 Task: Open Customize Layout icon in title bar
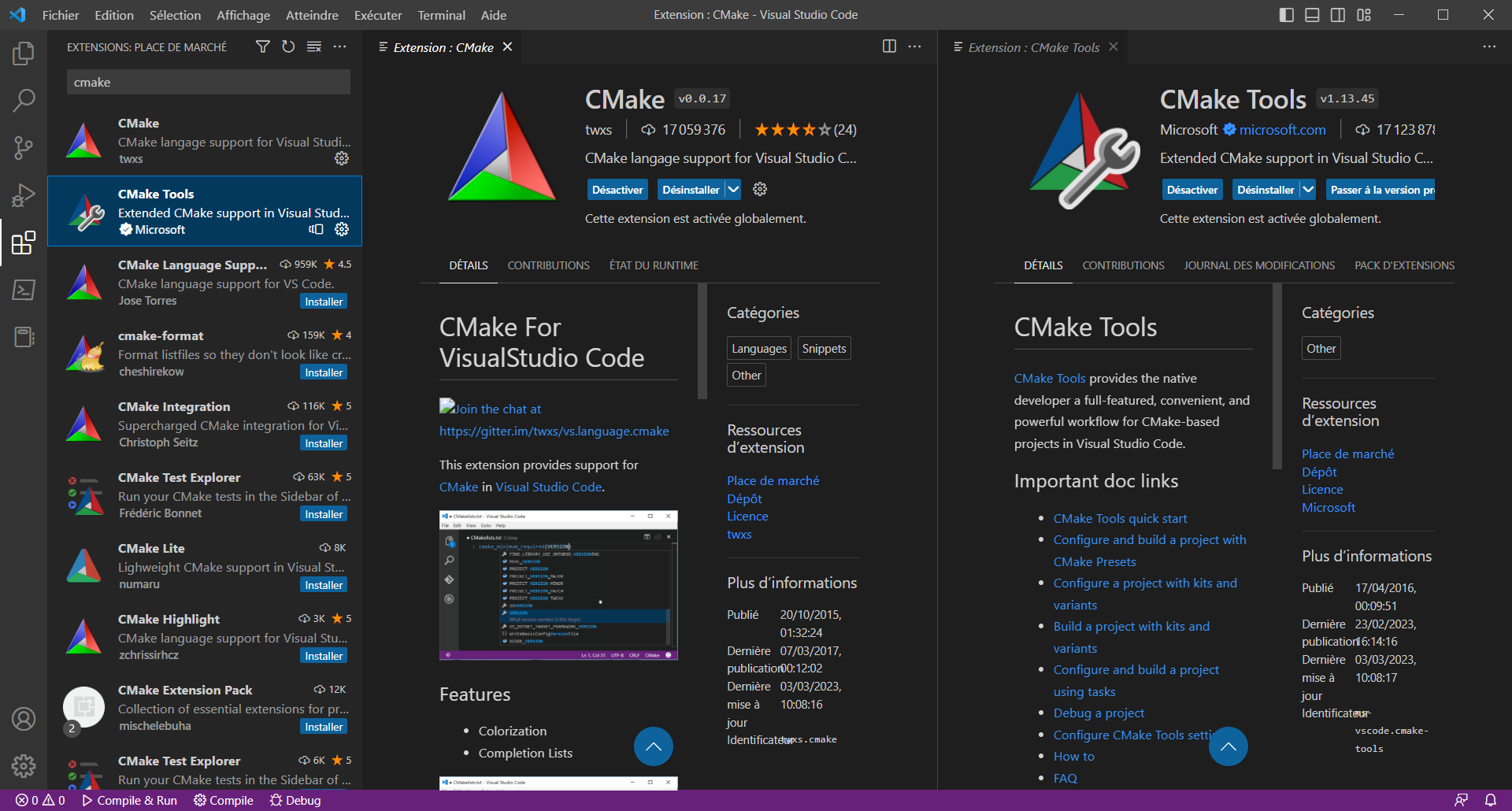pos(1364,15)
